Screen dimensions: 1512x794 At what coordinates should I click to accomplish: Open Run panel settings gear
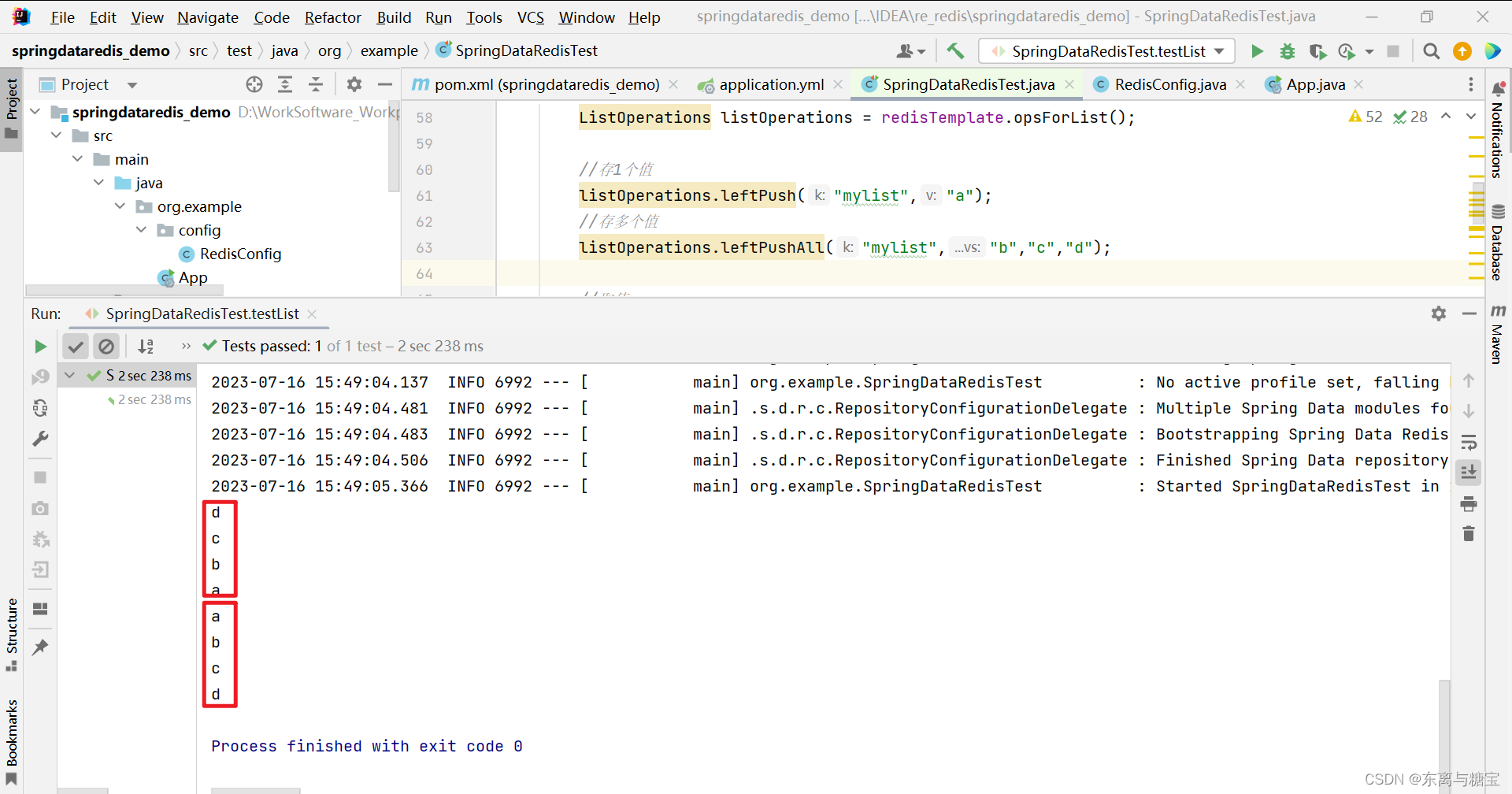[1439, 314]
